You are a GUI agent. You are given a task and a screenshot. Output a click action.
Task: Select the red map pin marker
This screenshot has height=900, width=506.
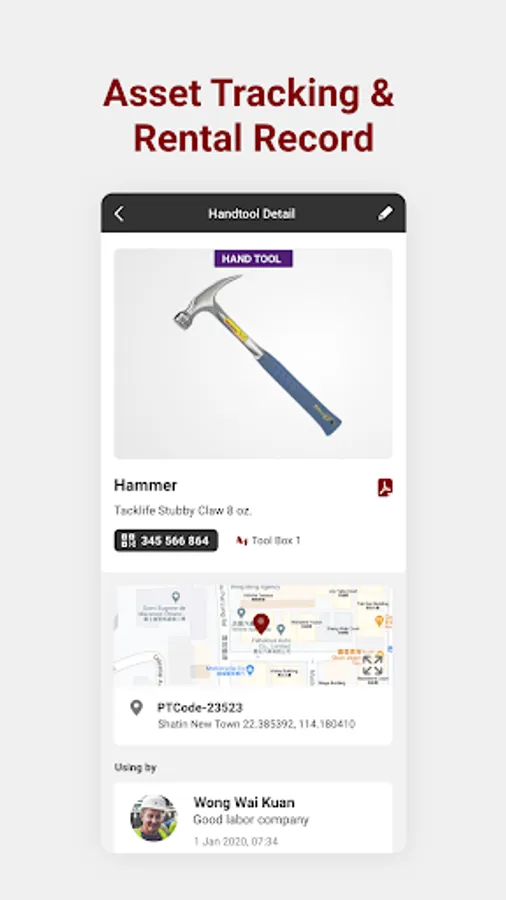coord(261,624)
